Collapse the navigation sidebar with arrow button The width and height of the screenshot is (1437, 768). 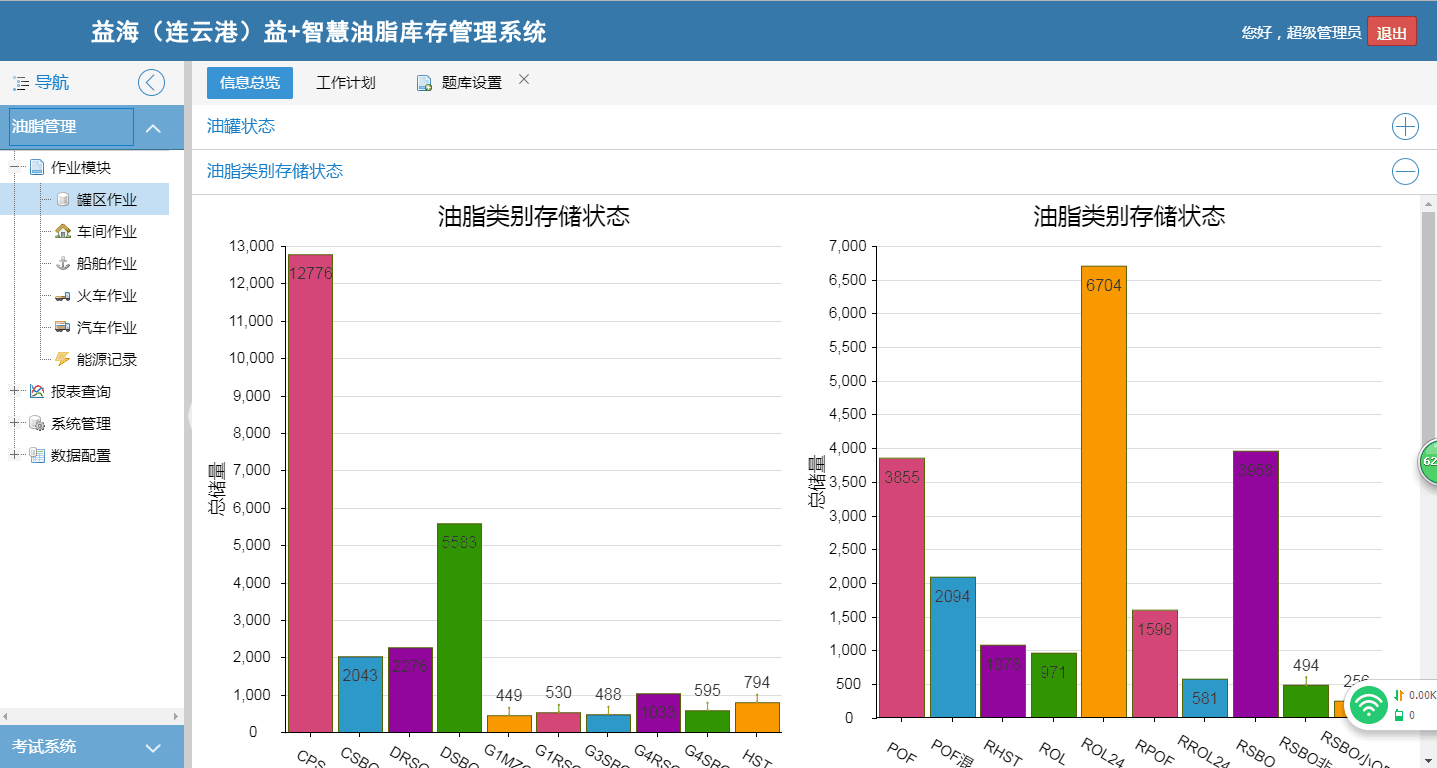(151, 83)
